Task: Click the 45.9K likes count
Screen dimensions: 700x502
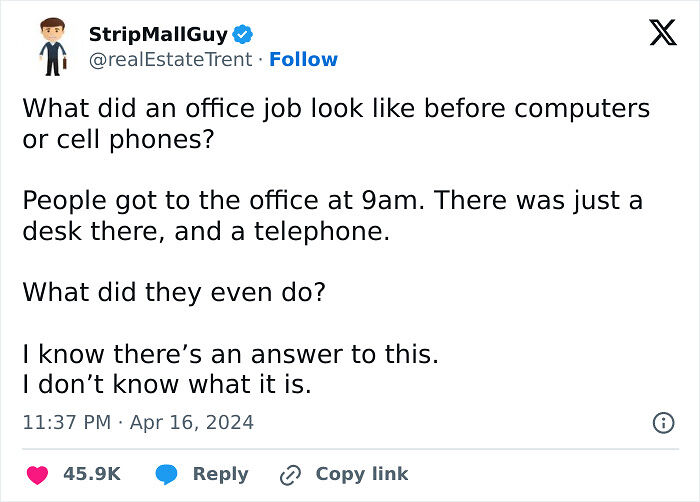Action: click(92, 474)
